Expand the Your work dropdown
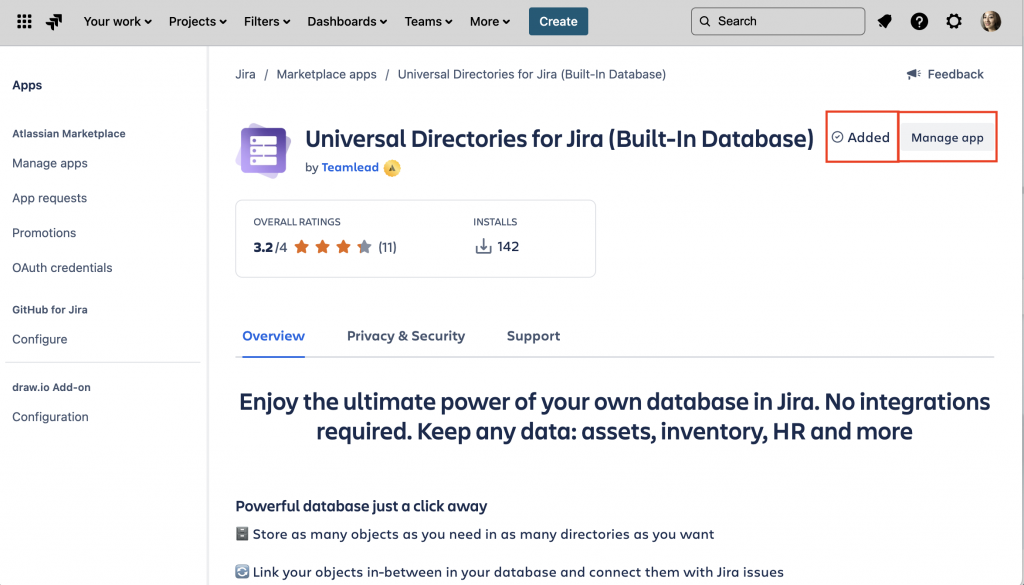1024x585 pixels. point(118,22)
